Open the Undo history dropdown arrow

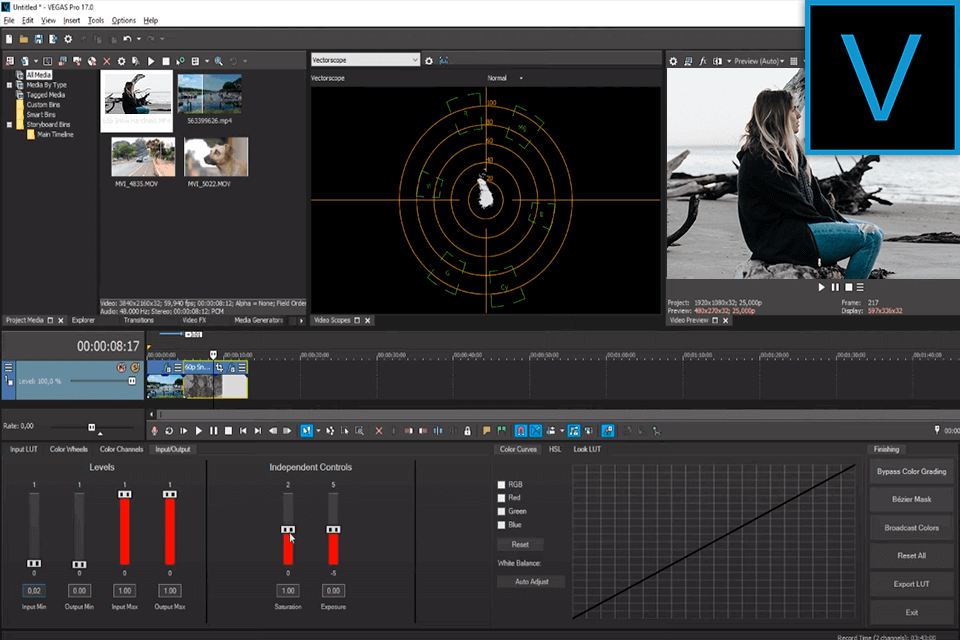pos(139,39)
